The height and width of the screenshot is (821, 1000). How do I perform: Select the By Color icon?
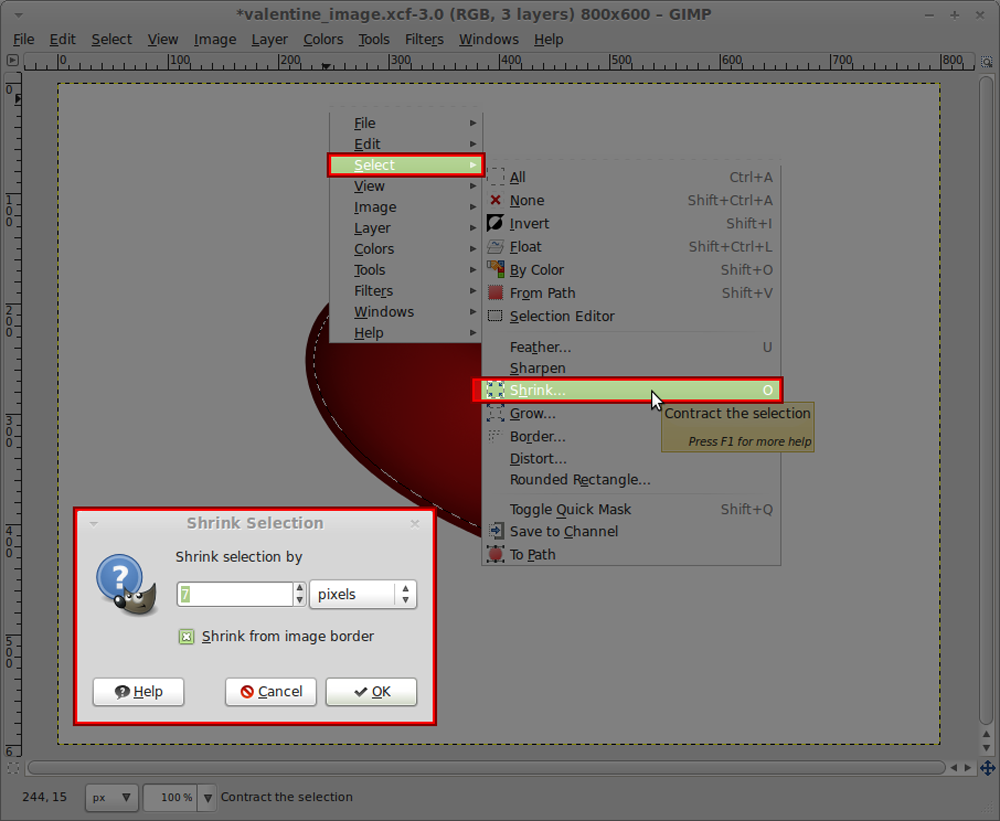click(x=495, y=269)
